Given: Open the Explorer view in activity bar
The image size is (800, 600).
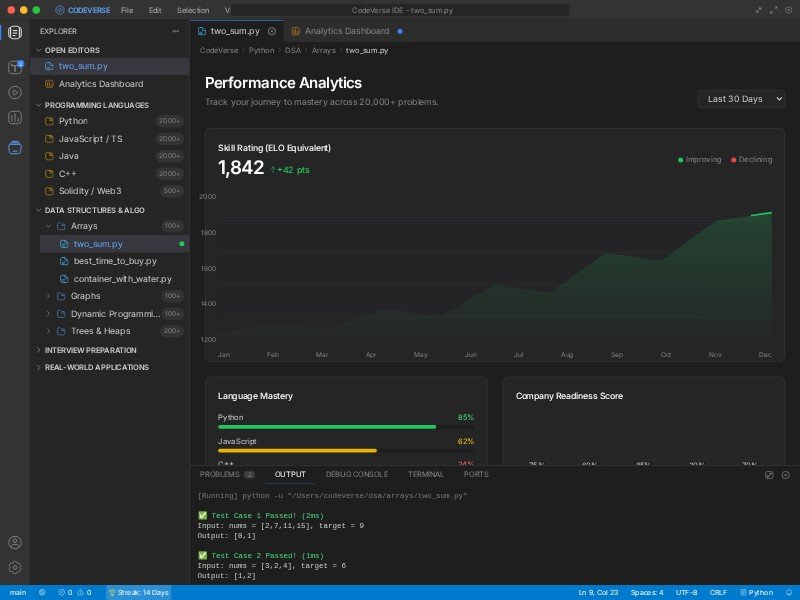Looking at the screenshot, I should 15,32.
